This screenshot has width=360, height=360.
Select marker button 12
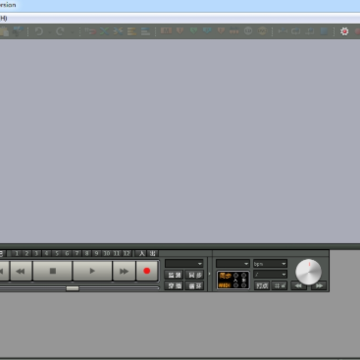(x=127, y=253)
